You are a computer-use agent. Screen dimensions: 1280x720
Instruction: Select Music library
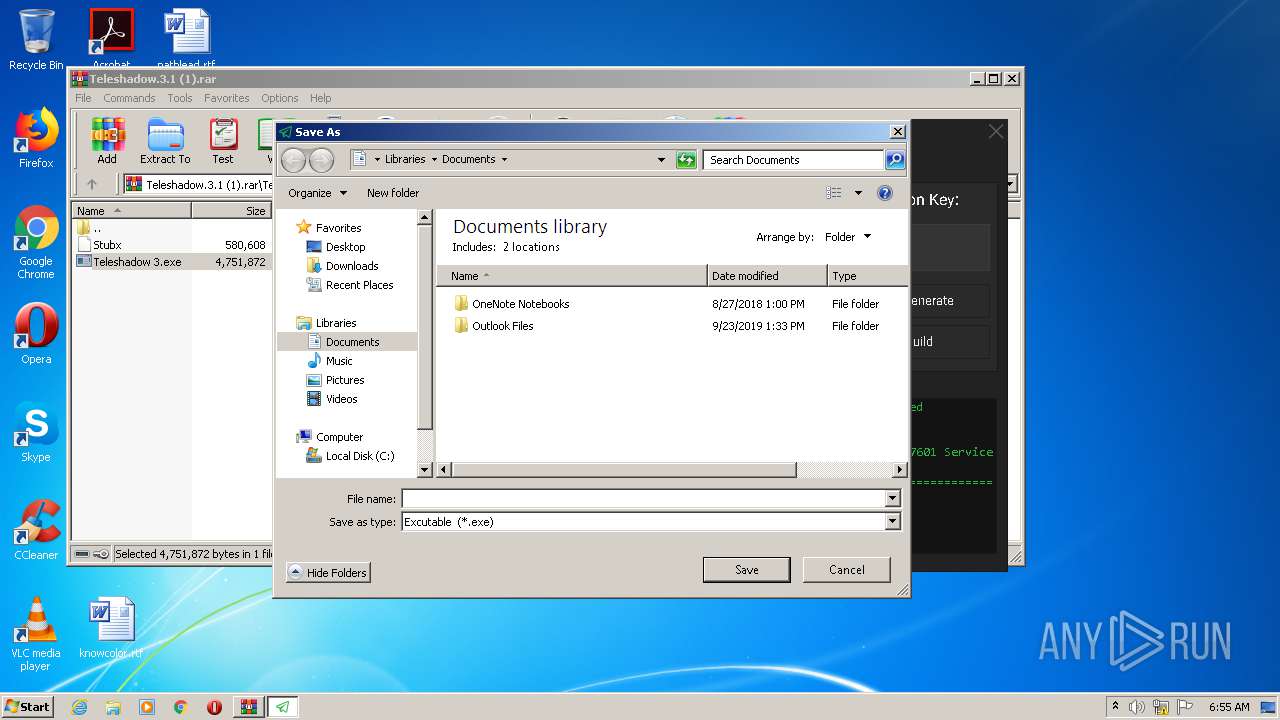coord(339,361)
